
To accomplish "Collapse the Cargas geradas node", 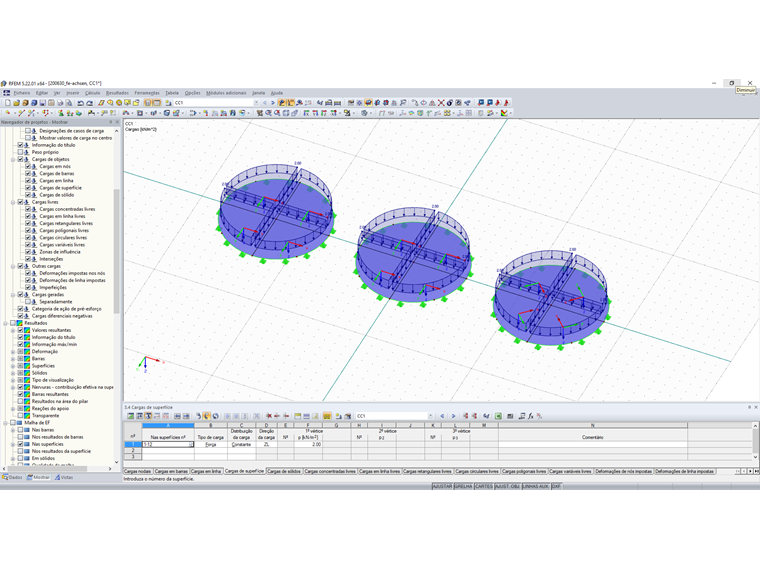I will click(13, 295).
